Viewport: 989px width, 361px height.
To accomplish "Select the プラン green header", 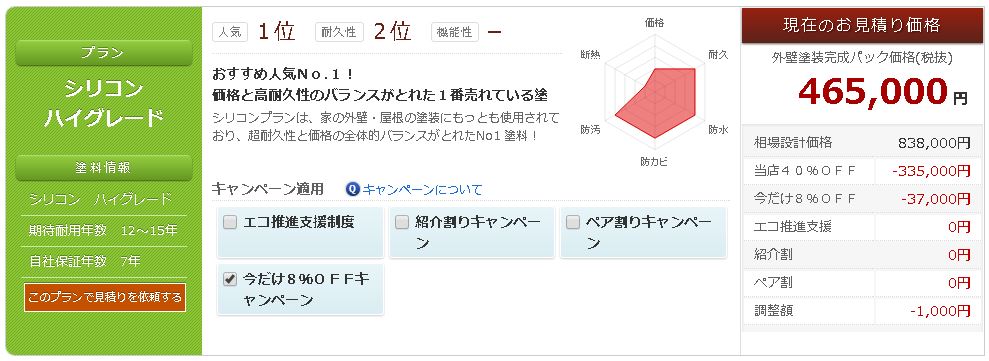I will click(103, 53).
